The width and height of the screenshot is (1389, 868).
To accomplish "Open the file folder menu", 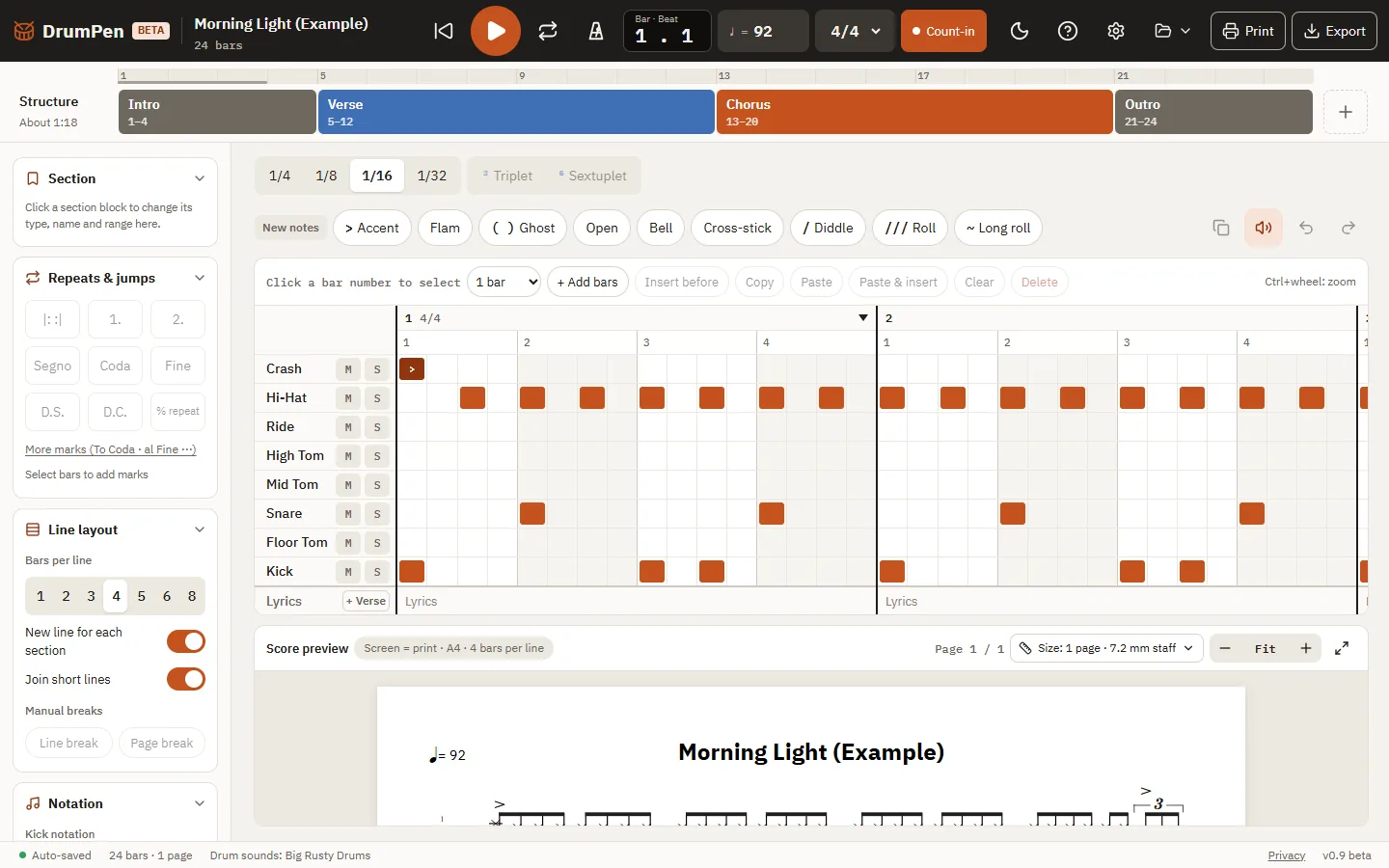I will [x=1172, y=31].
